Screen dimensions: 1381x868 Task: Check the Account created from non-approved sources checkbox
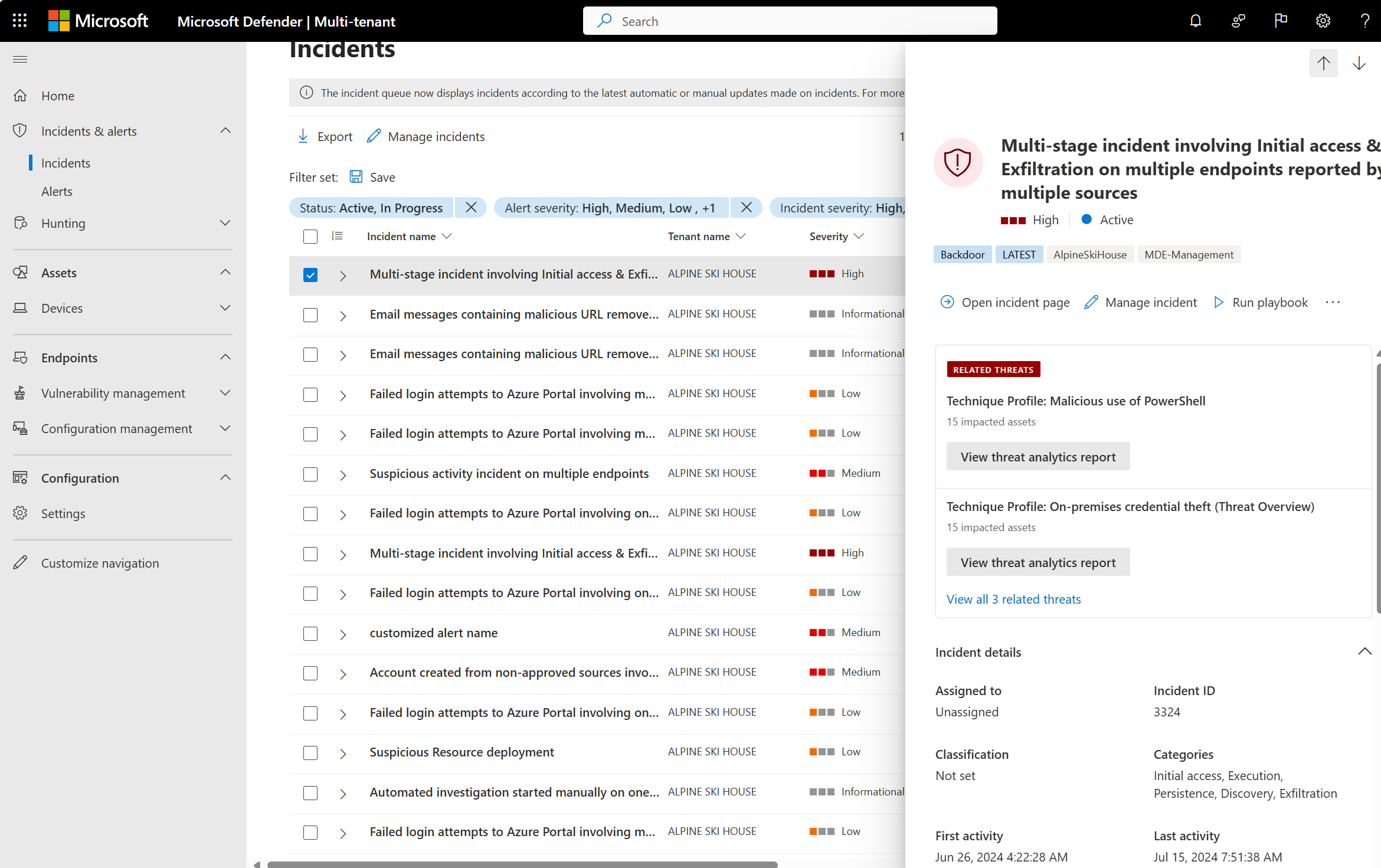pyautogui.click(x=310, y=673)
